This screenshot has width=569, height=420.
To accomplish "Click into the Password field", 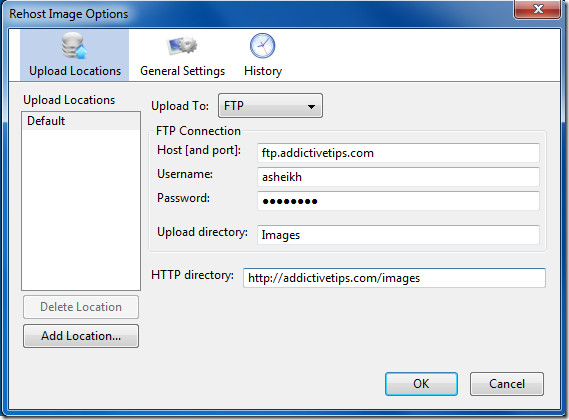I will point(398,201).
